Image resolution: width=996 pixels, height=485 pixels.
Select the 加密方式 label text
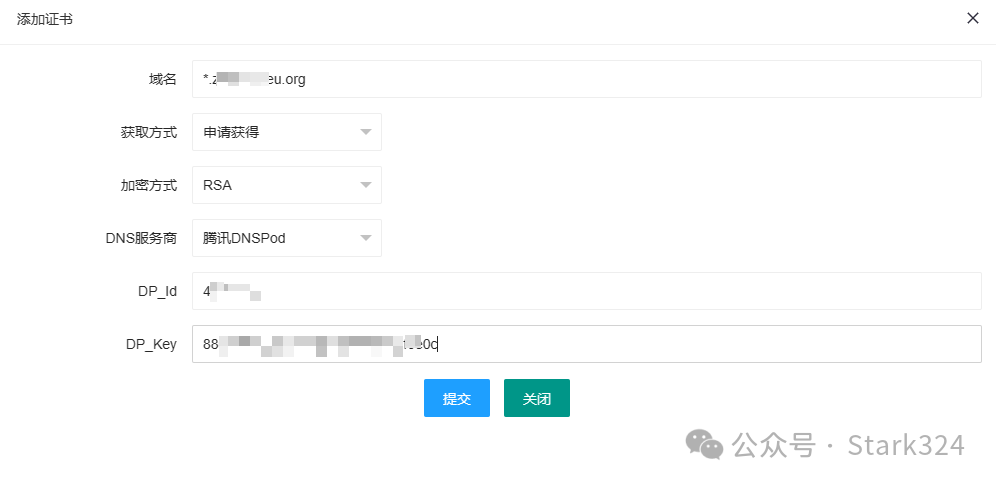(x=148, y=185)
